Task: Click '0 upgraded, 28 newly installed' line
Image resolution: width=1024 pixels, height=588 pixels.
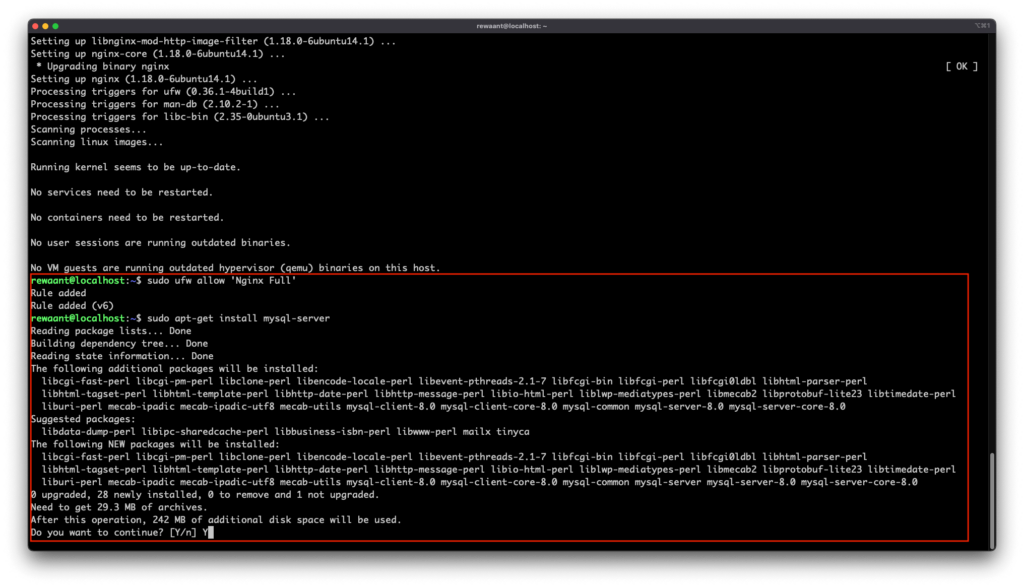Action: 204,495
